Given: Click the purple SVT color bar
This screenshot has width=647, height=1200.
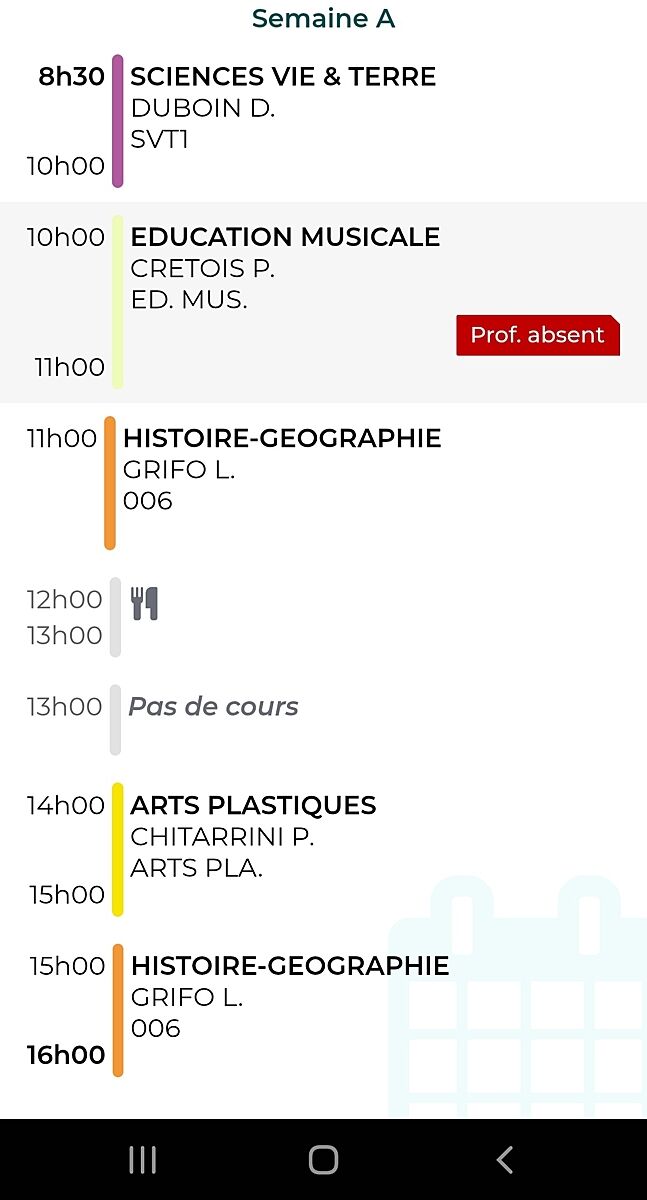Looking at the screenshot, I should pos(118,121).
